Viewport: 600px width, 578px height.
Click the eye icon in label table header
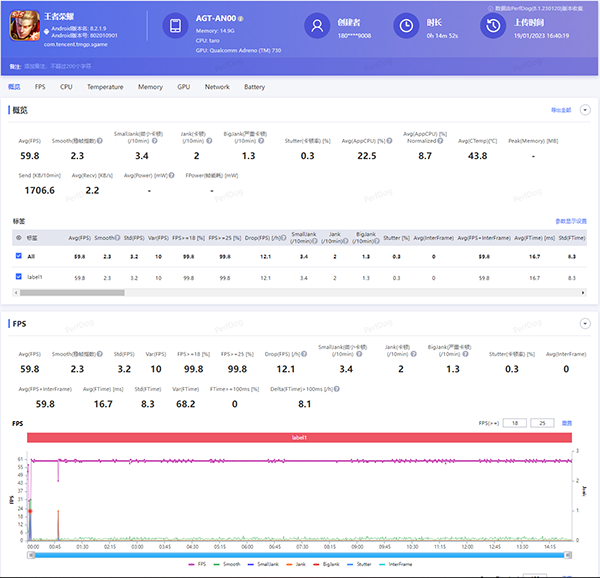pyautogui.click(x=20, y=238)
